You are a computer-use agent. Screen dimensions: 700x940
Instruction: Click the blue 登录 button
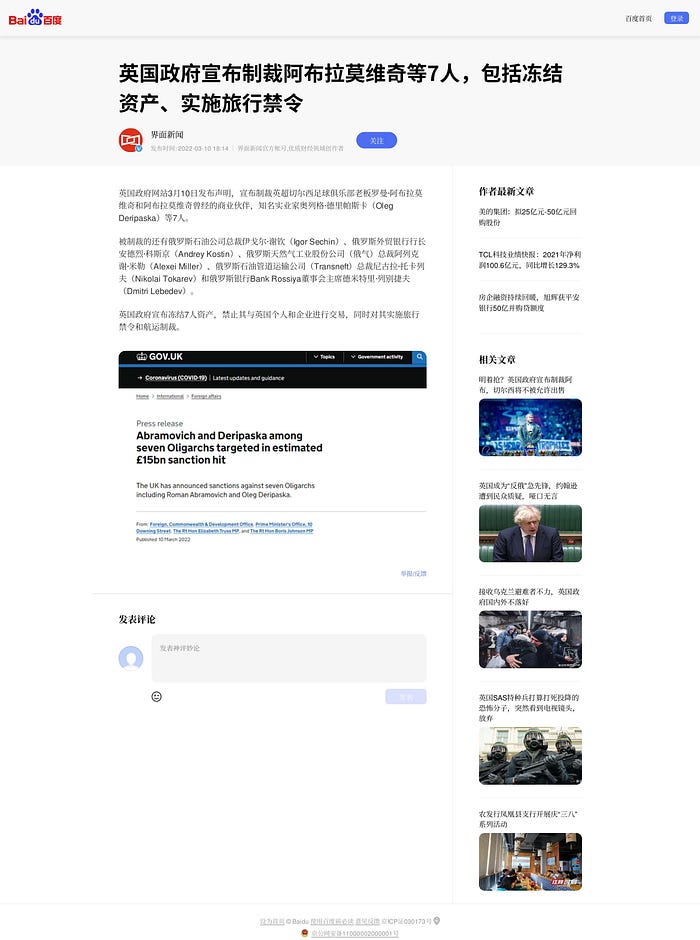point(677,19)
